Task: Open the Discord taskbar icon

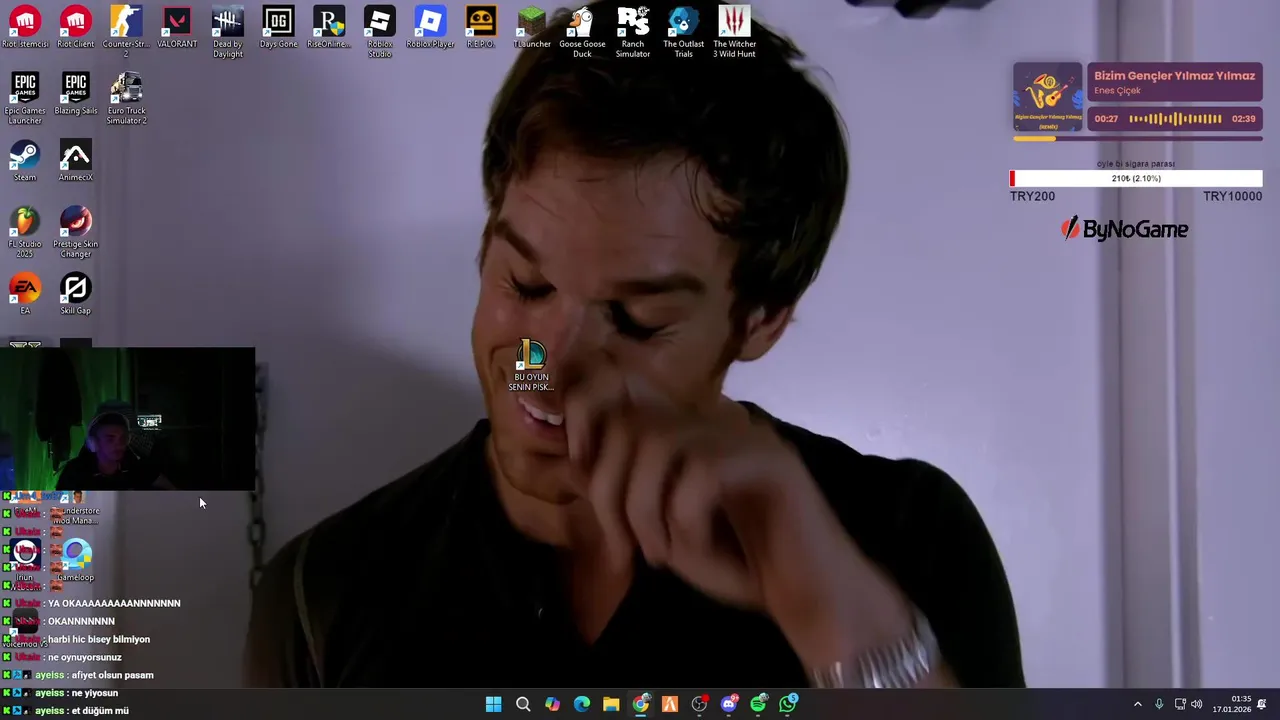Action: point(729,704)
